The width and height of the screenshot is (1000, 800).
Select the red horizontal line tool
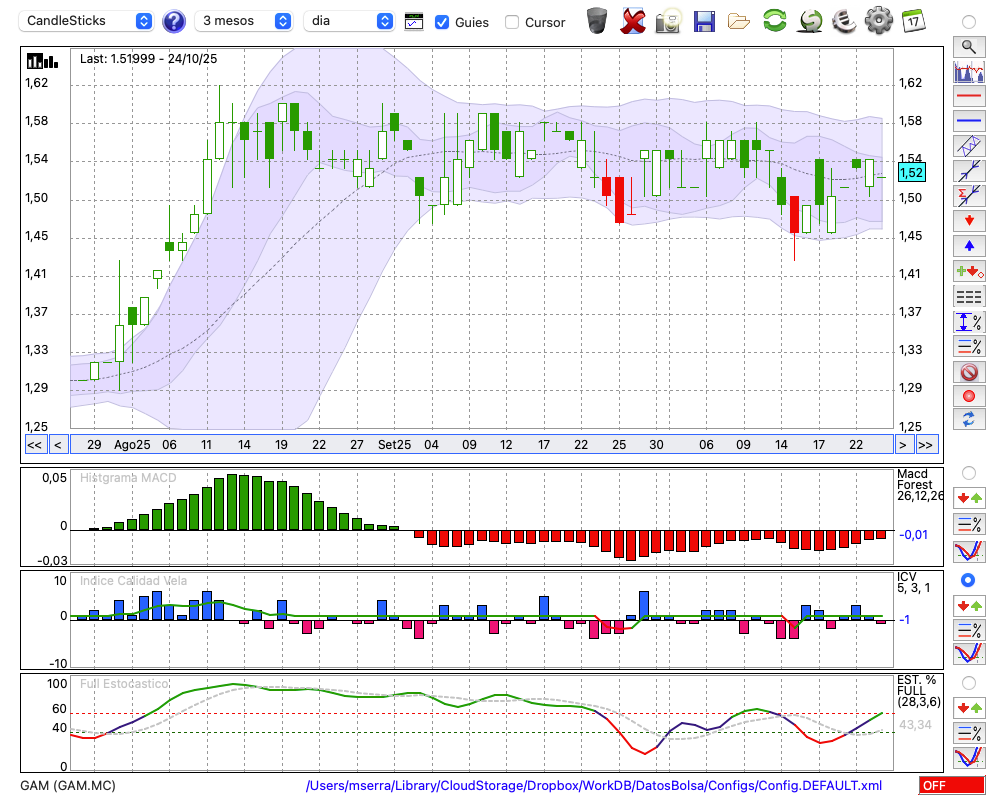pyautogui.click(x=968, y=97)
